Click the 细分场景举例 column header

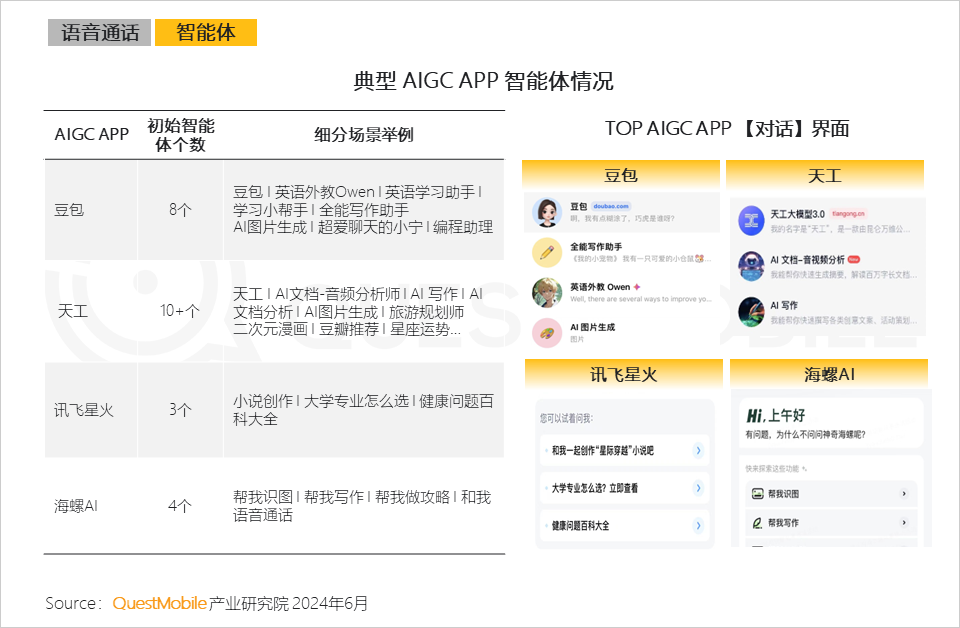tap(364, 135)
